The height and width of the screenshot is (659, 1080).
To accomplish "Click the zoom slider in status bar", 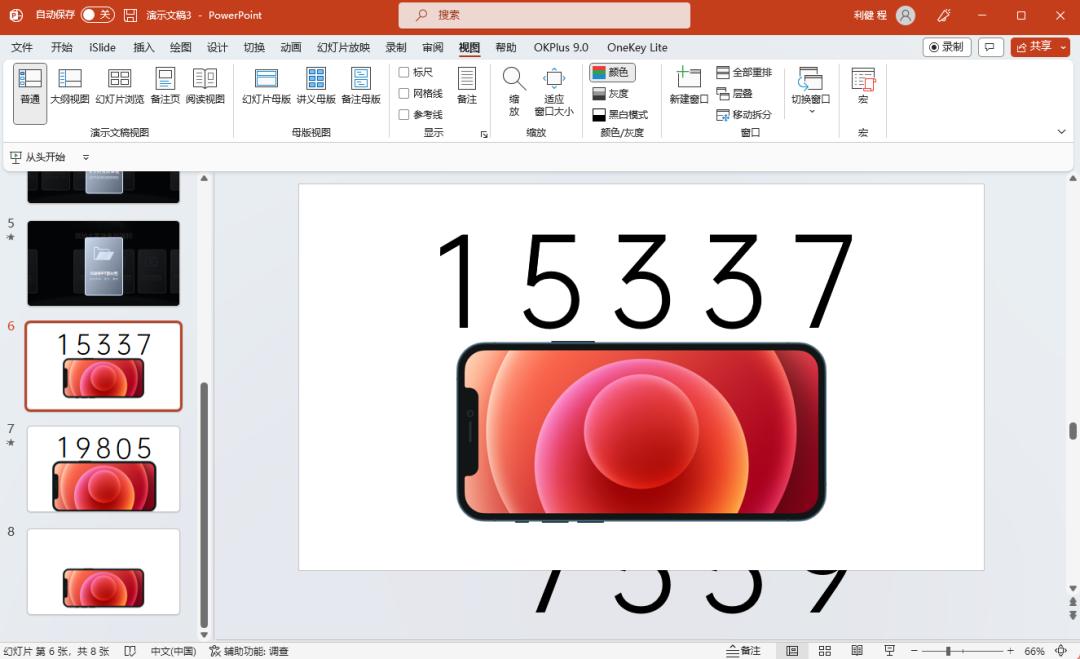I will pos(948,651).
